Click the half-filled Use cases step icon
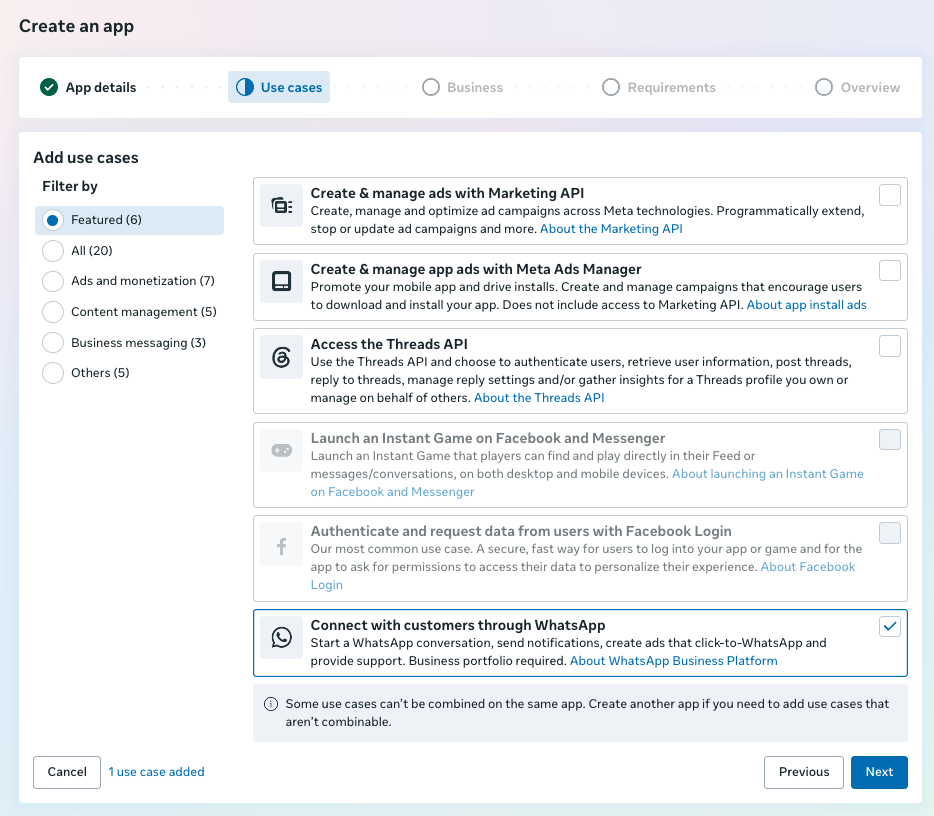 [245, 88]
